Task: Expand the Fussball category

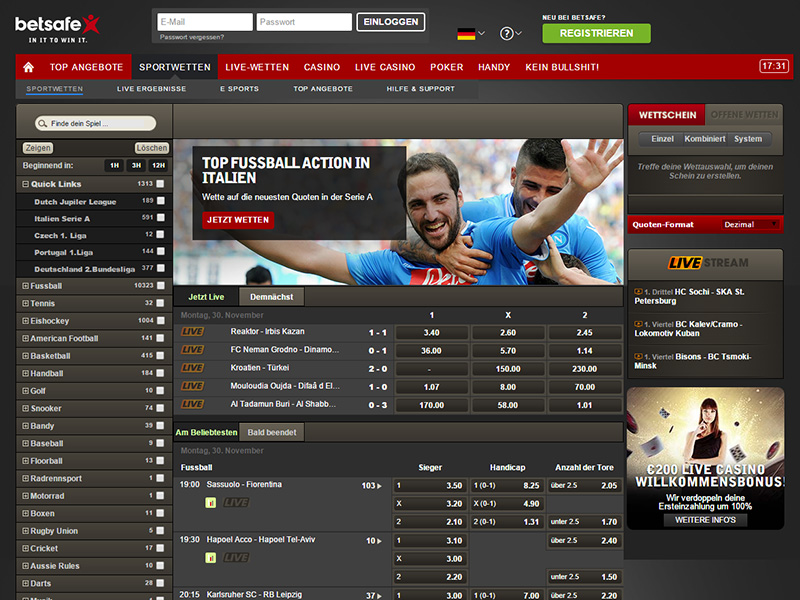Action: click(25, 286)
